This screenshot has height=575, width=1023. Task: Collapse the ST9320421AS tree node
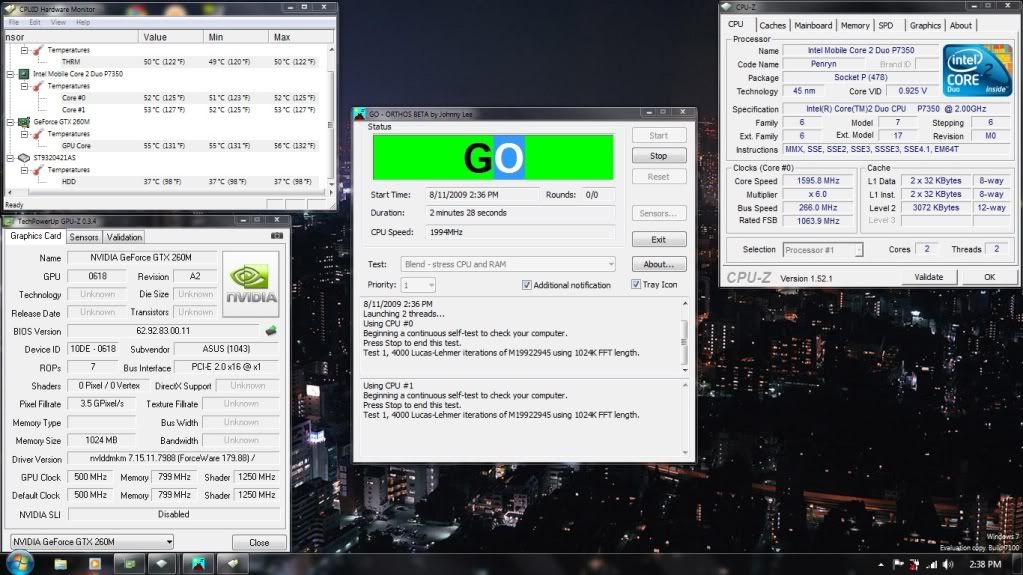(10, 157)
